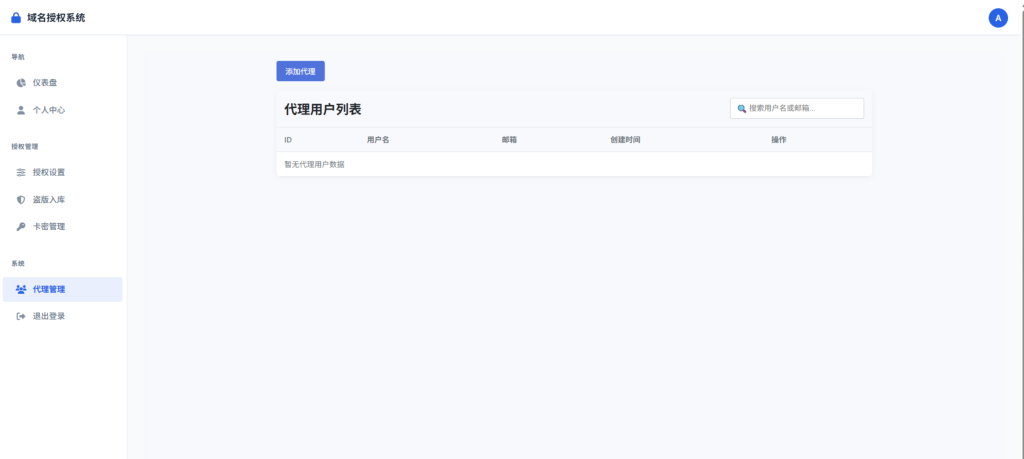
Task: Click the 暂无代理用户数据 empty row
Action: coord(574,164)
